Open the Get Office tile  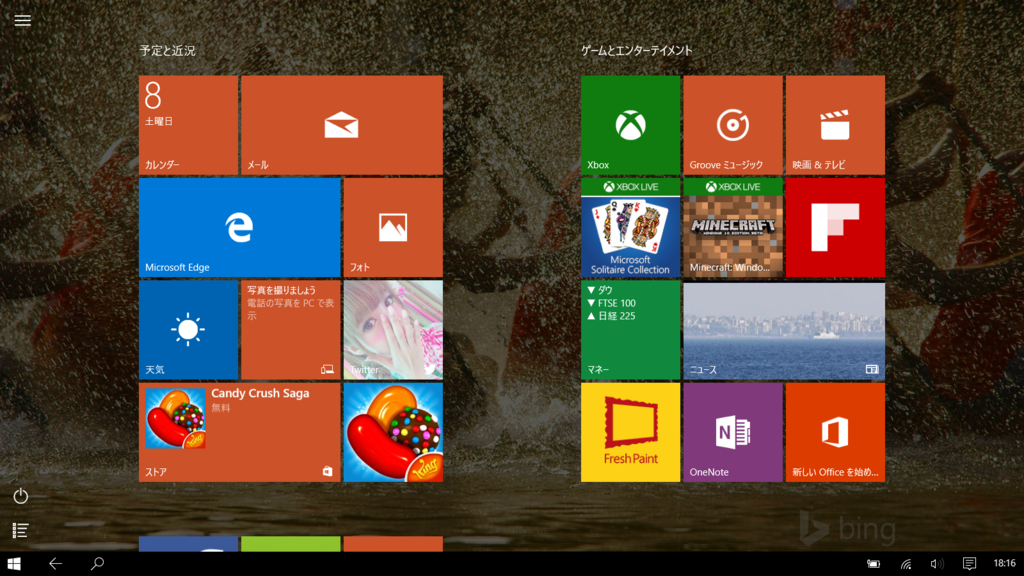click(x=835, y=432)
